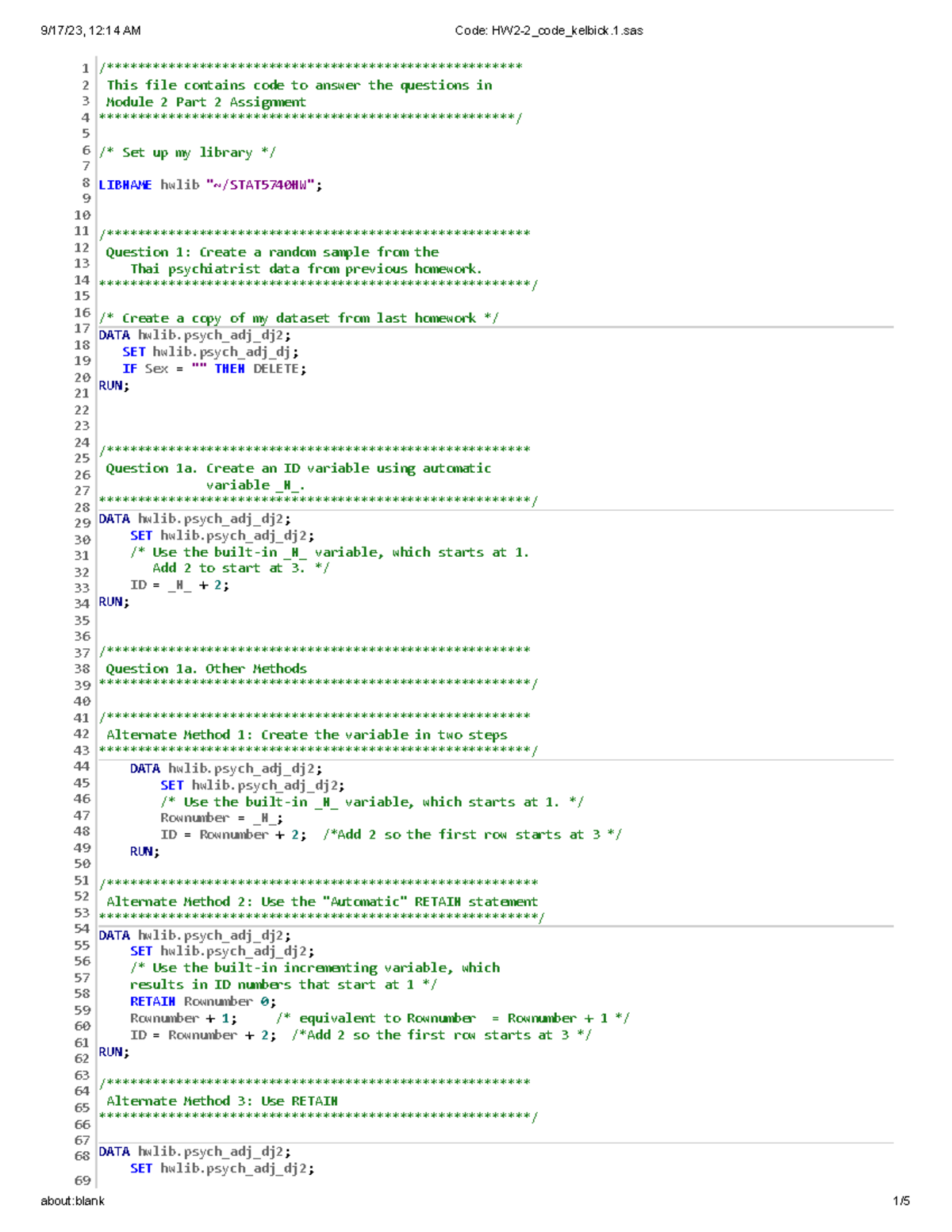Click the page number '1/5'

click(901, 1200)
